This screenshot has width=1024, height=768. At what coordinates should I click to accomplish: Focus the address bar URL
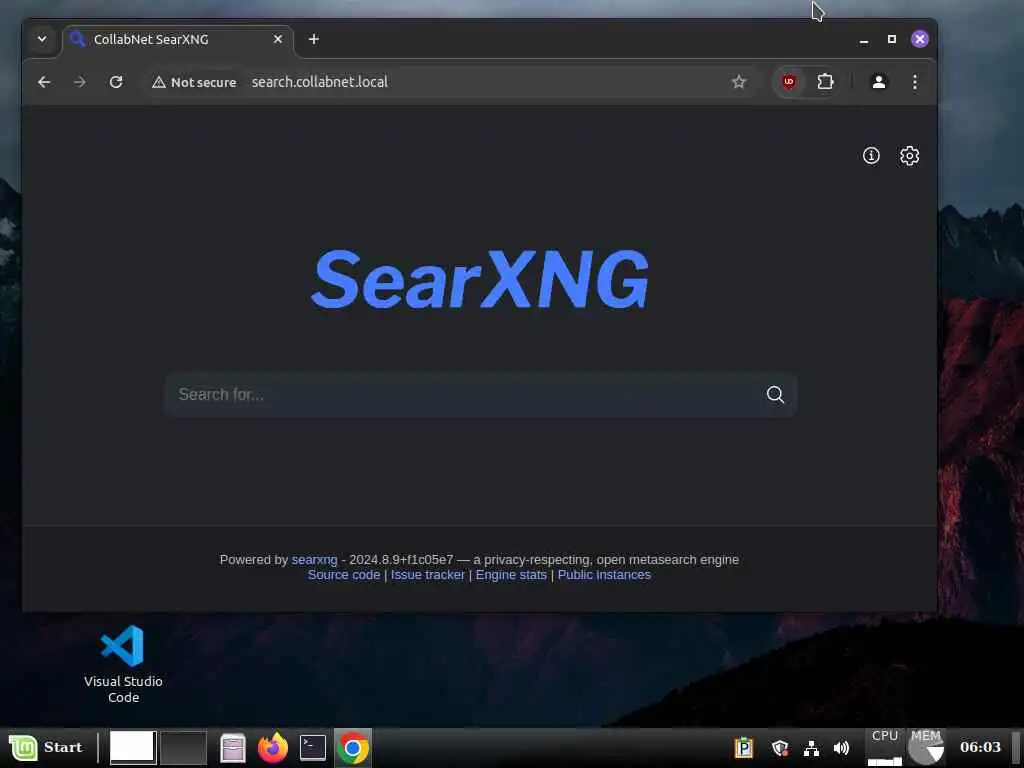click(x=319, y=82)
